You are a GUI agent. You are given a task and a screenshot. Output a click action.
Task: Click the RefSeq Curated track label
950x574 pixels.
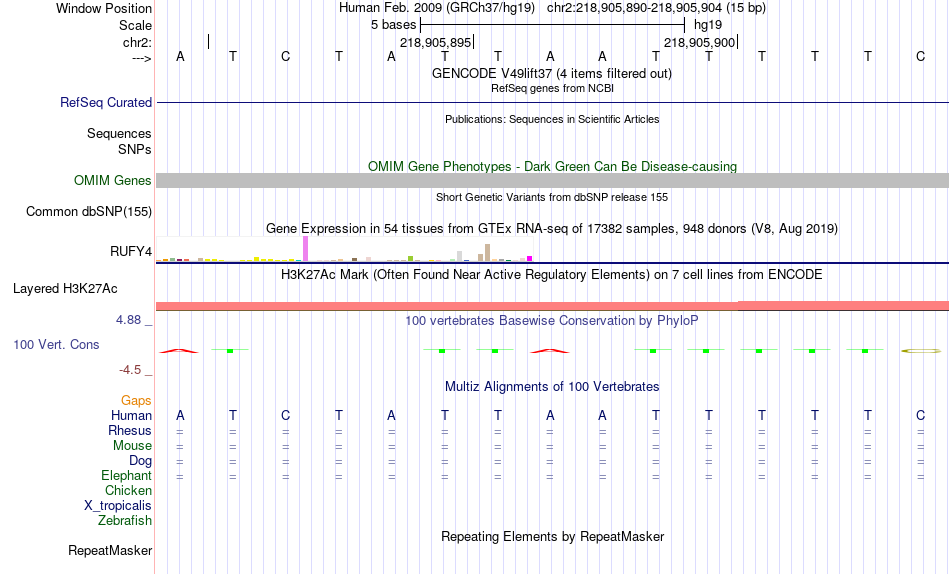(x=105, y=102)
